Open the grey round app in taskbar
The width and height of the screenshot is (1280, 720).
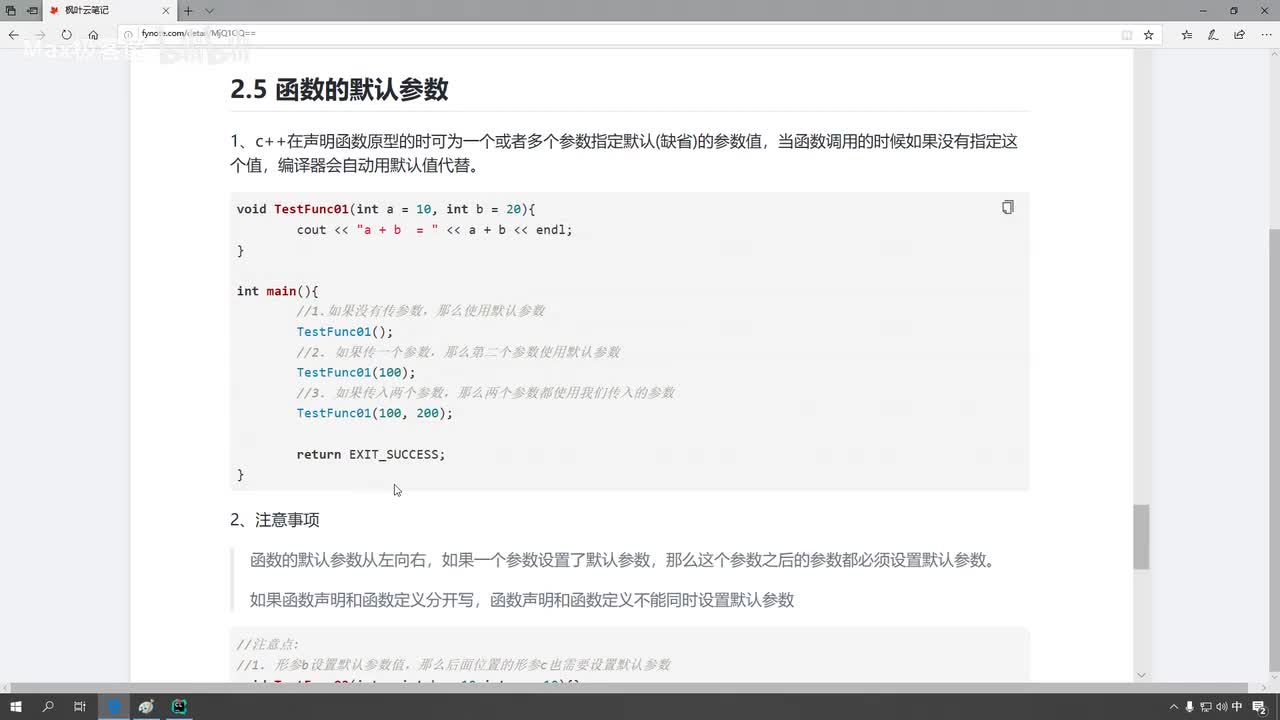146,706
